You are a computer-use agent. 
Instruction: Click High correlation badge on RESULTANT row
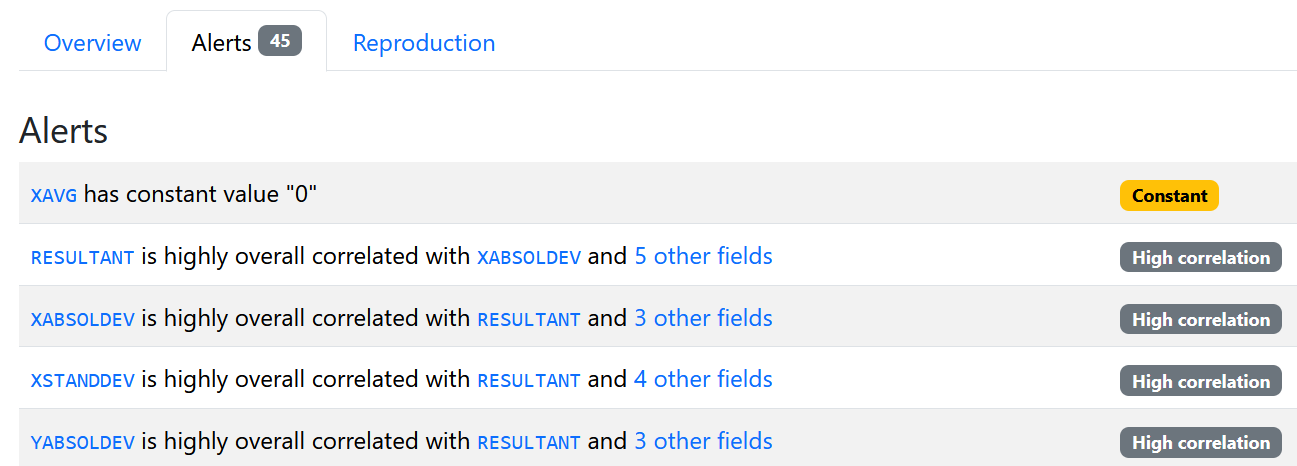[x=1200, y=257]
